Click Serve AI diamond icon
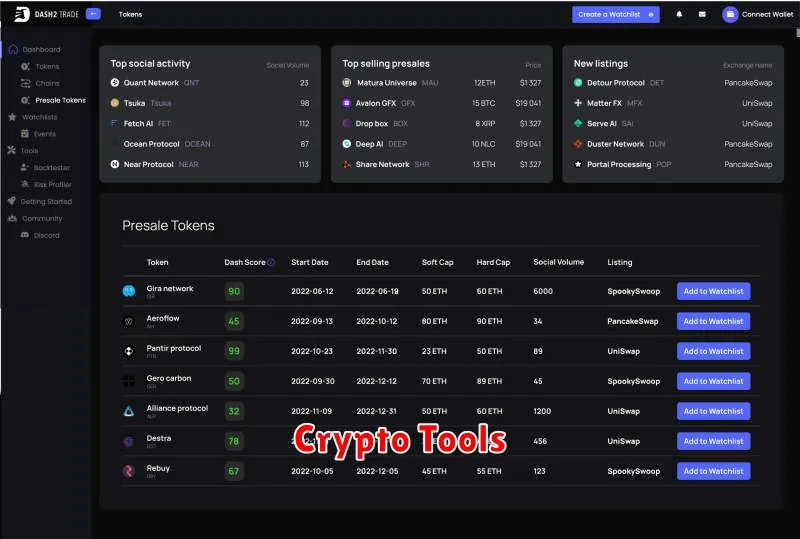 pos(578,124)
